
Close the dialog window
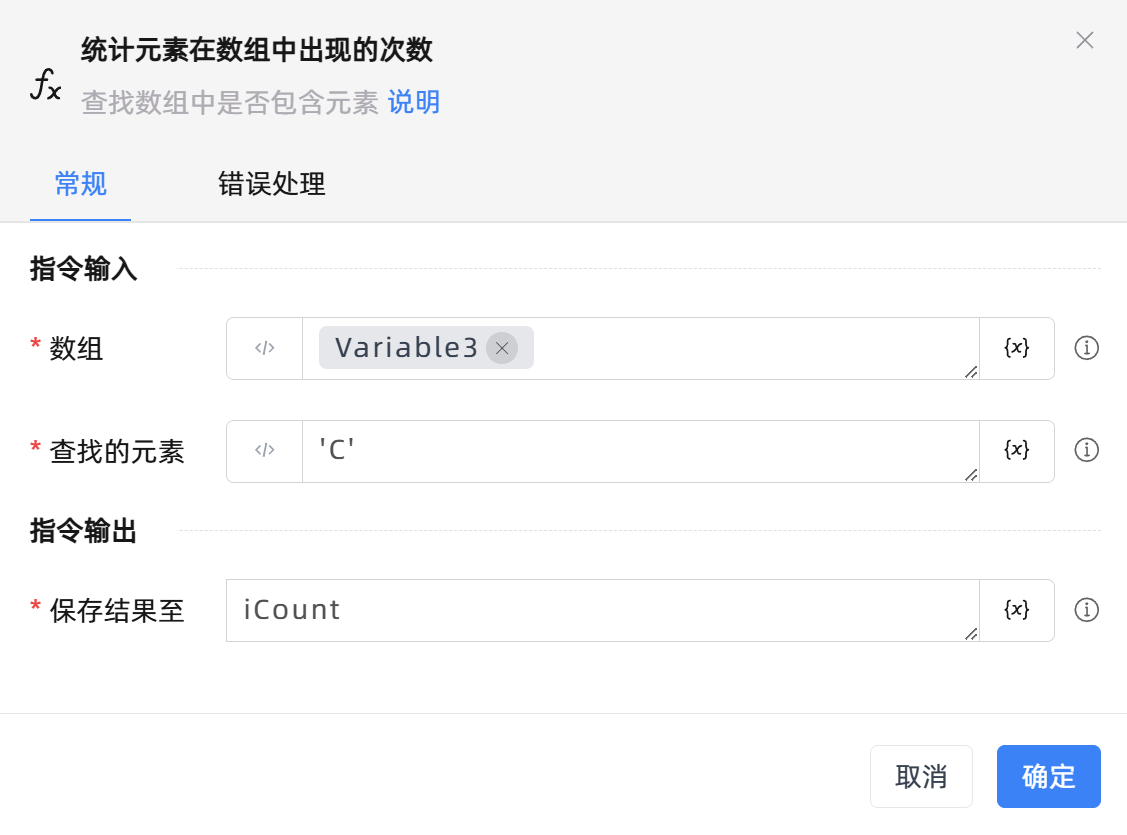point(1084,40)
